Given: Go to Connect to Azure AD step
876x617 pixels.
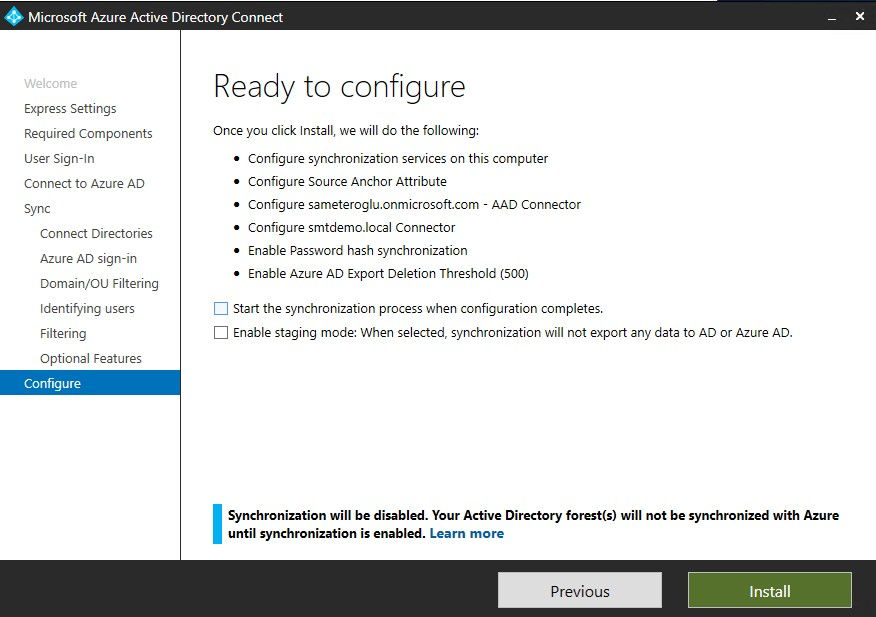Looking at the screenshot, I should tap(84, 183).
